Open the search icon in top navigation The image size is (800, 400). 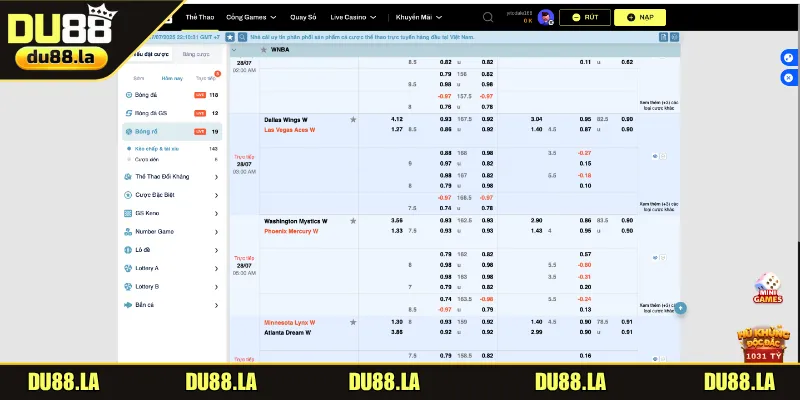(487, 17)
